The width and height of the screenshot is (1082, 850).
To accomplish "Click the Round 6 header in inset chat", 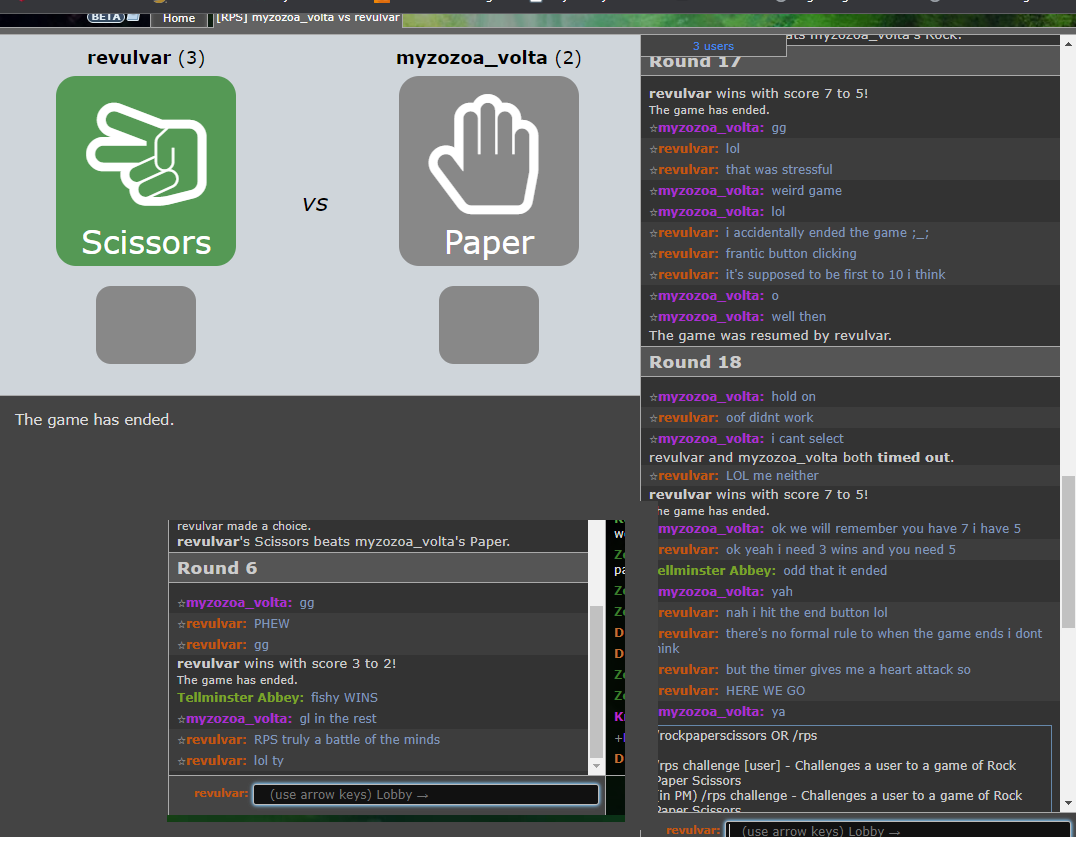I will (378, 568).
